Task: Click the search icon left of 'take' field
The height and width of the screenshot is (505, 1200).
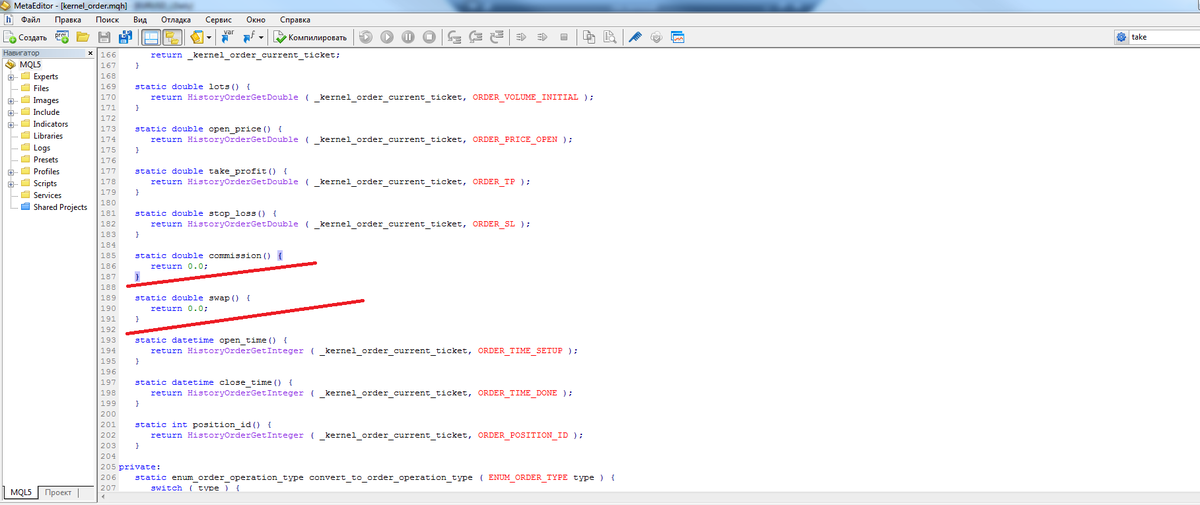Action: (1121, 37)
